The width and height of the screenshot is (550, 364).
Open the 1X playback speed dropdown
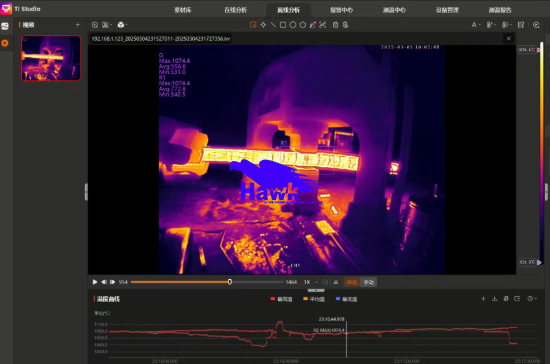pyautogui.click(x=310, y=282)
